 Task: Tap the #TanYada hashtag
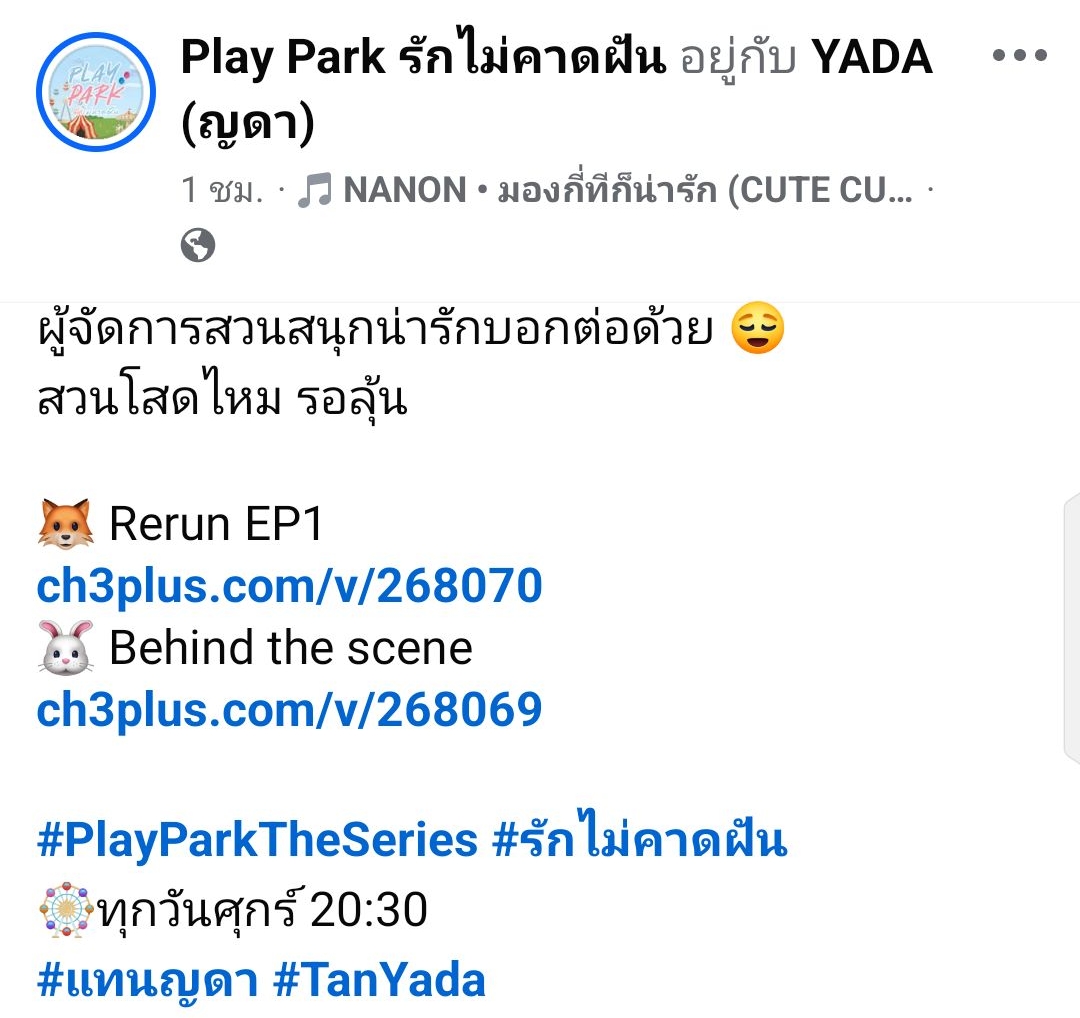point(380,979)
